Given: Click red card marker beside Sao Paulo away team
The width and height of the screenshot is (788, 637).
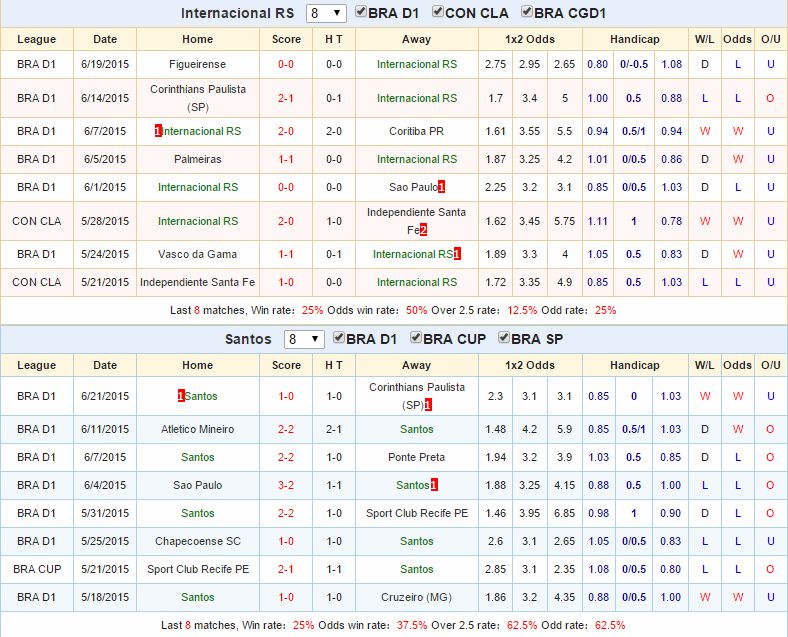Looking at the screenshot, I should coord(441,187).
